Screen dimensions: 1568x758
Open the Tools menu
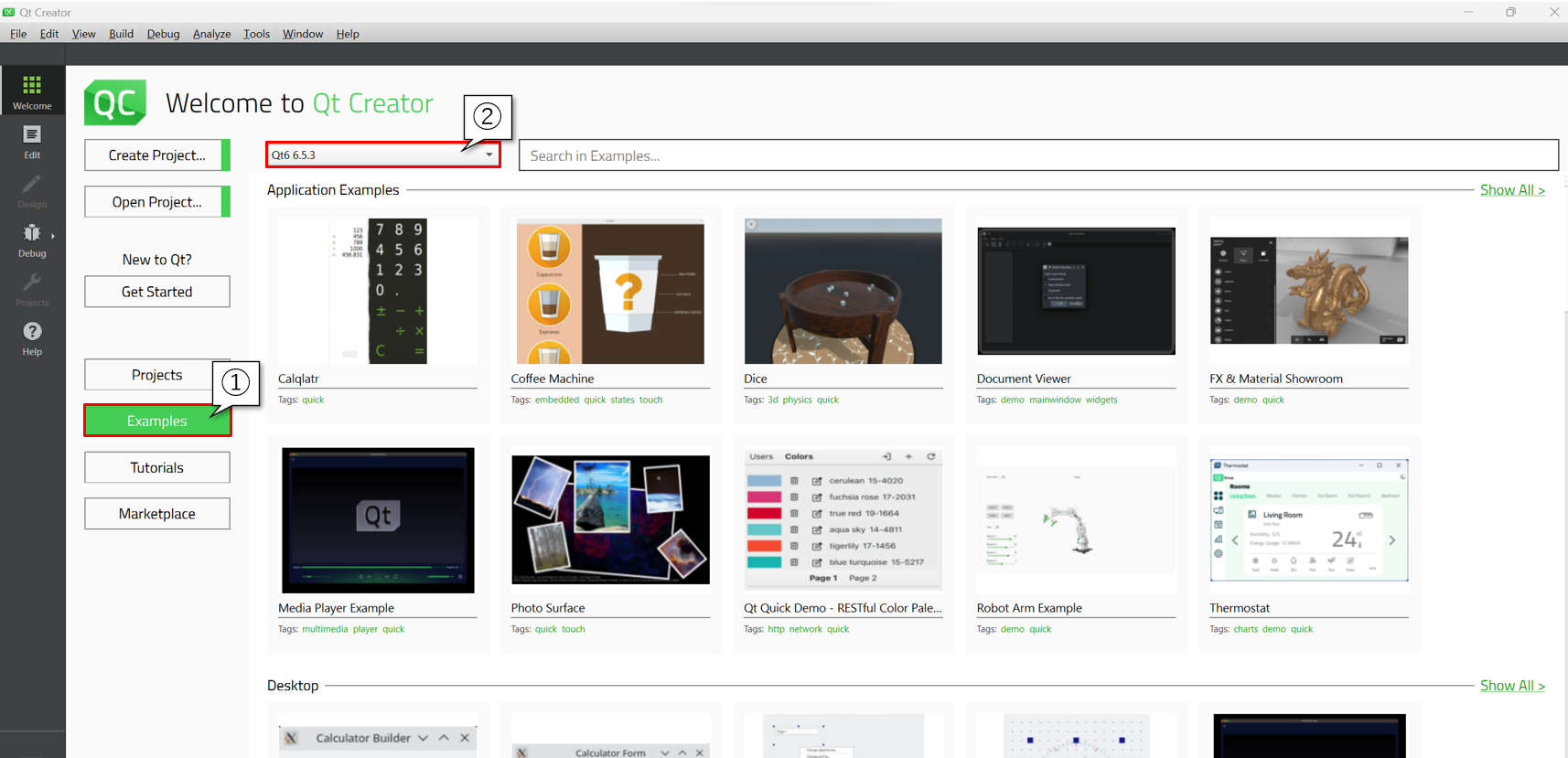[256, 34]
